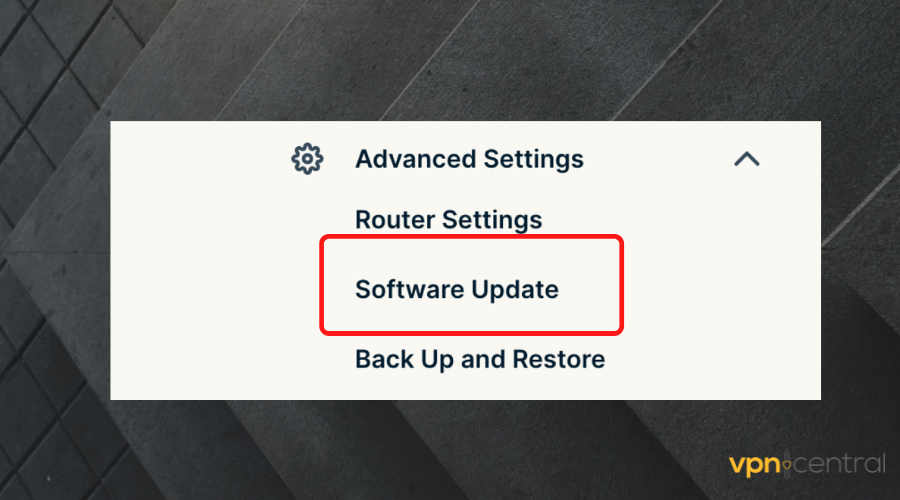Click the word 'Settings' in the section header
Image resolution: width=900 pixels, height=500 pixels.
[x=533, y=160]
